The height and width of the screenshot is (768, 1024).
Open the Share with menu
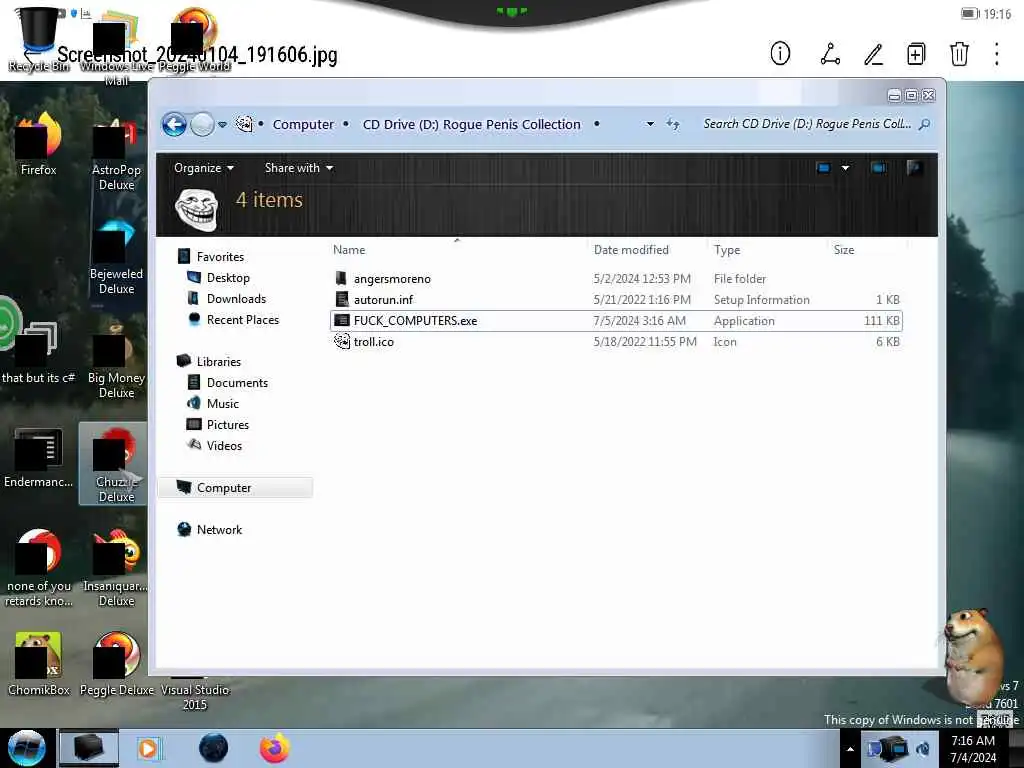tap(298, 168)
